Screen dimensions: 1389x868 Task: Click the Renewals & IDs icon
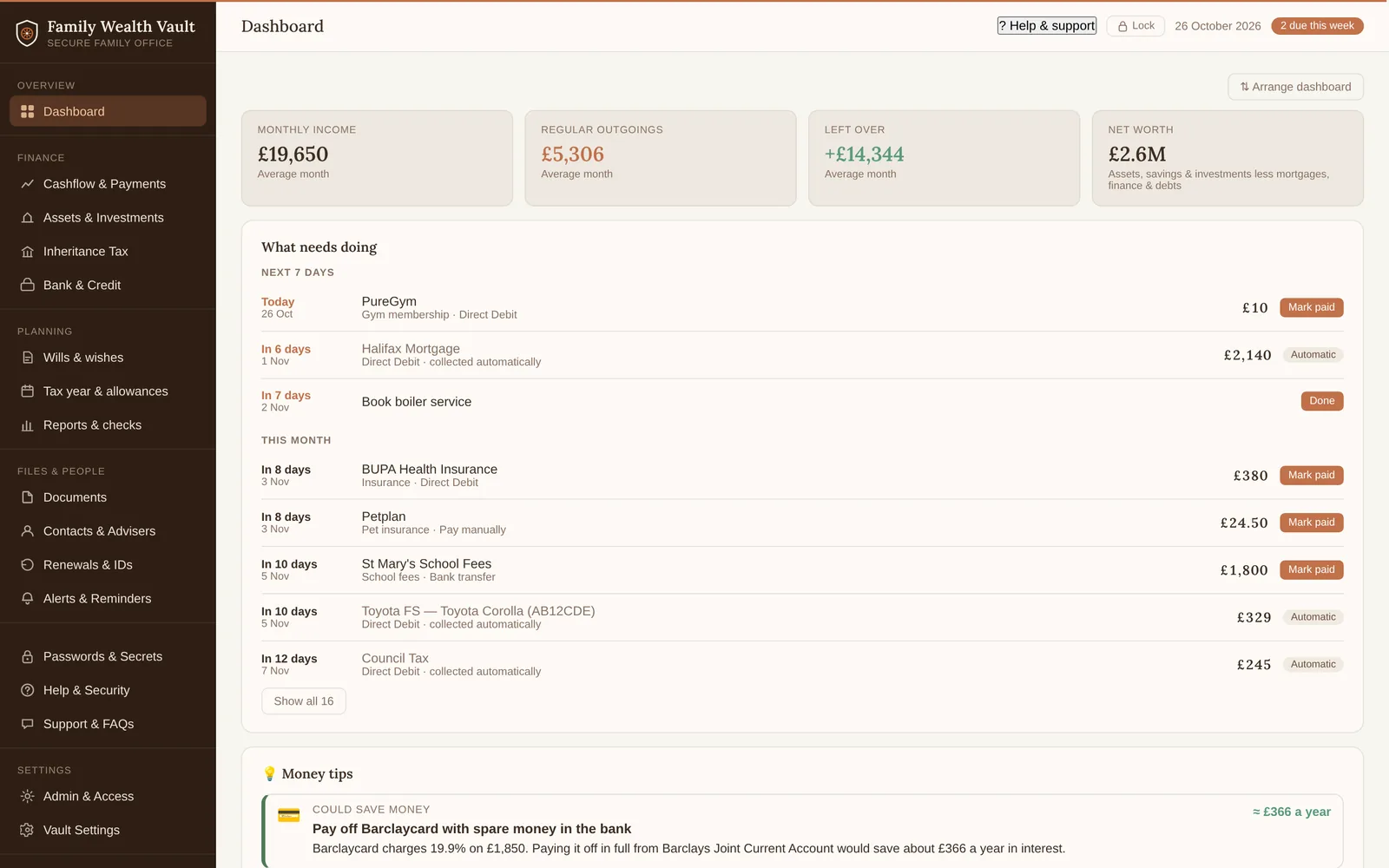pos(27,565)
